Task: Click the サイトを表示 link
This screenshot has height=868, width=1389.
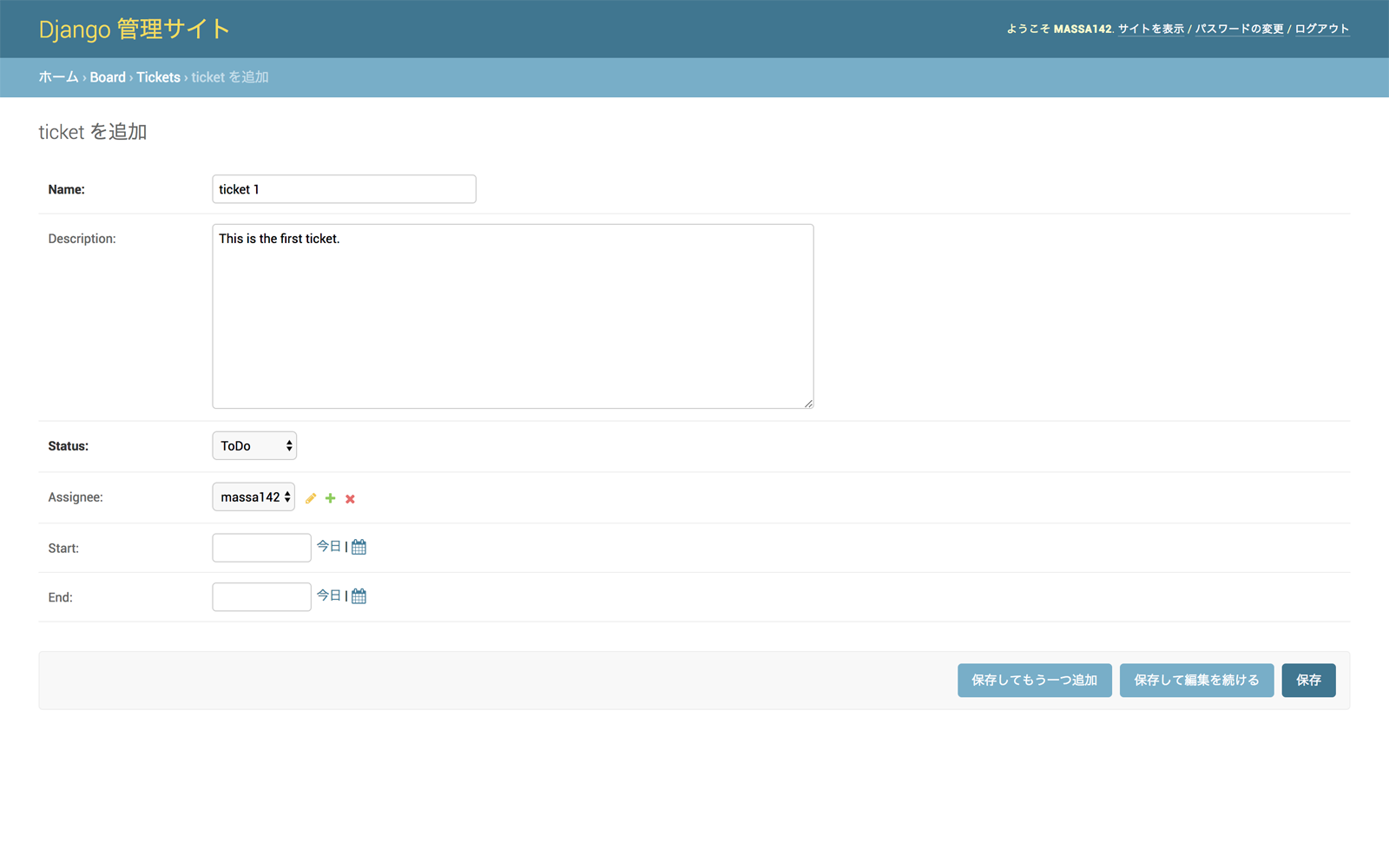Action: click(1151, 29)
